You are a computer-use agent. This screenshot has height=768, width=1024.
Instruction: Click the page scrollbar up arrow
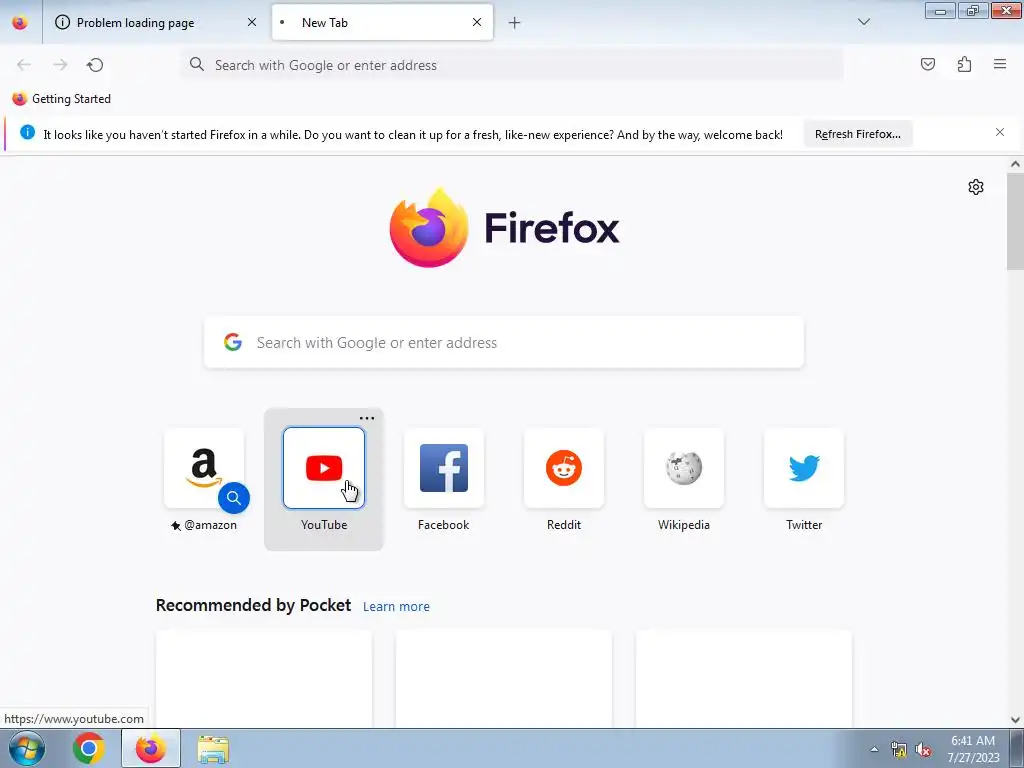pos(1015,165)
